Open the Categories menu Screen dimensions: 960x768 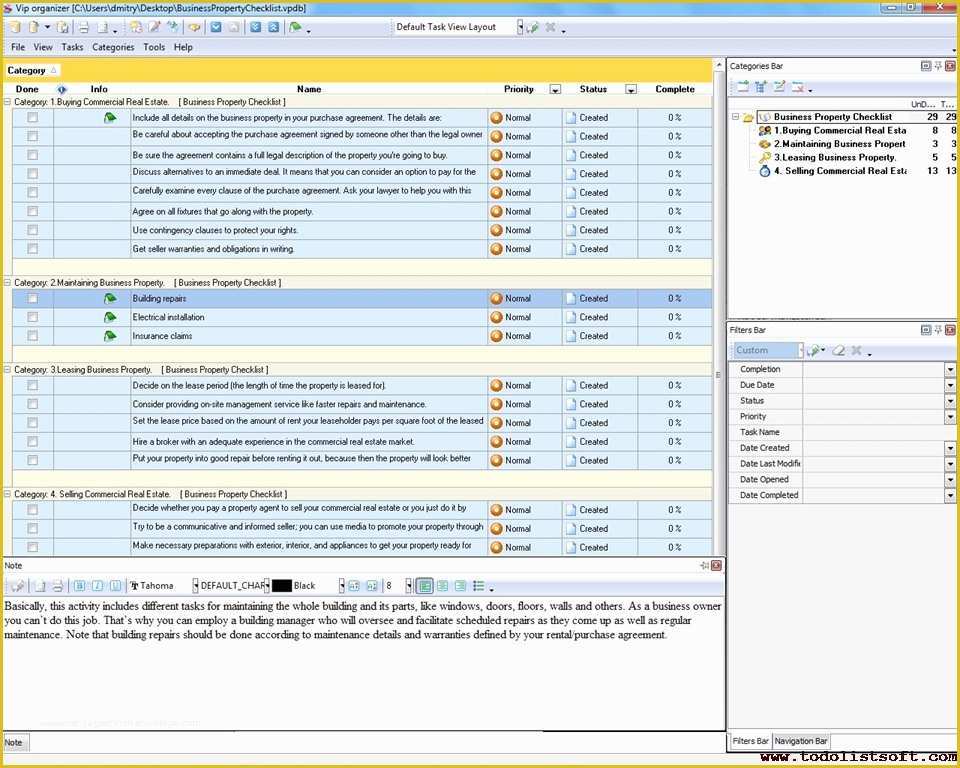point(113,47)
